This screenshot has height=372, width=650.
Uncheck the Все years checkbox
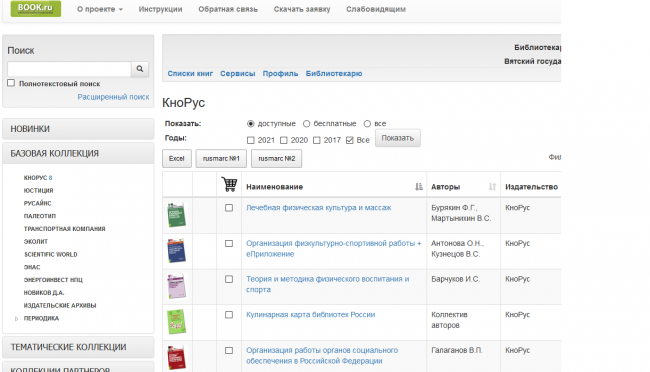[x=349, y=140]
